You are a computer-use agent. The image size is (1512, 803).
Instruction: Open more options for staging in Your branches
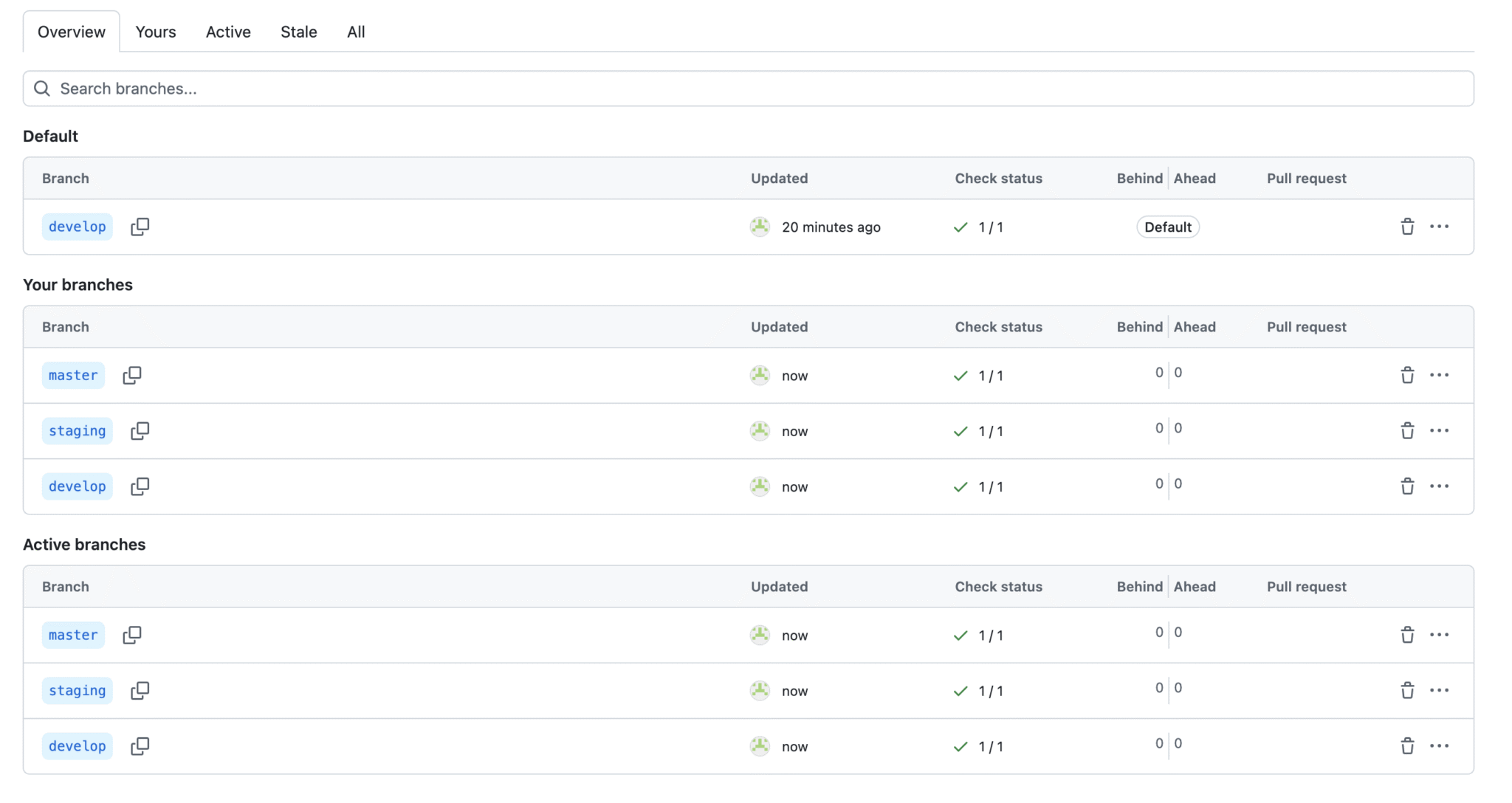(x=1439, y=431)
